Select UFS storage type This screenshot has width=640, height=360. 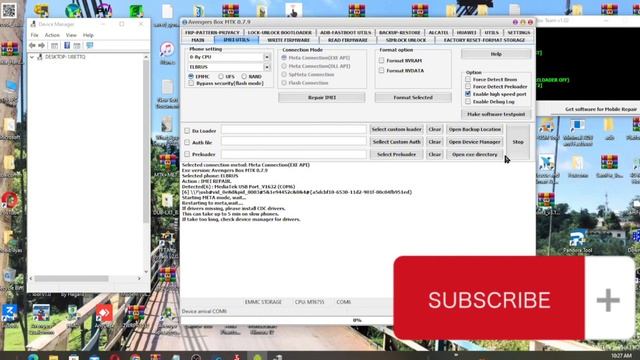click(x=221, y=76)
